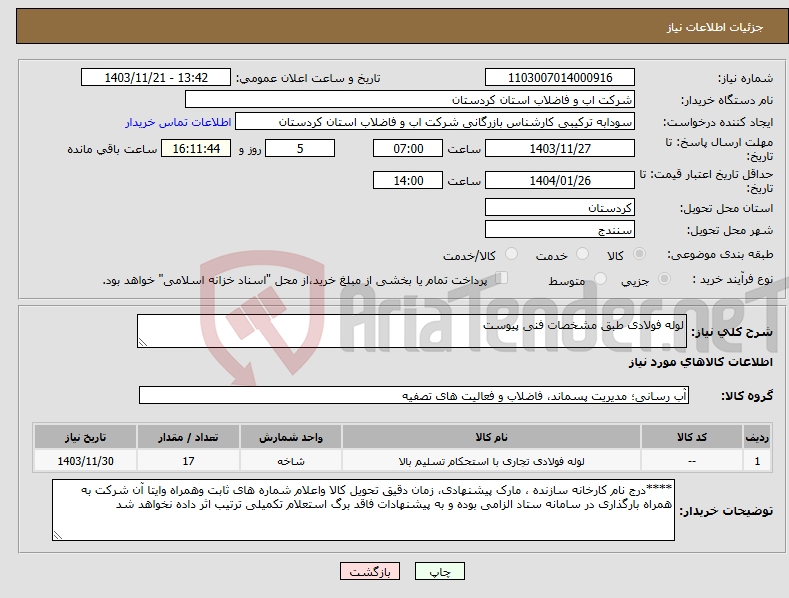The image size is (789, 598).
Task: Click the announcement date field 1403/11/21 - 13:42
Action: tap(156, 78)
